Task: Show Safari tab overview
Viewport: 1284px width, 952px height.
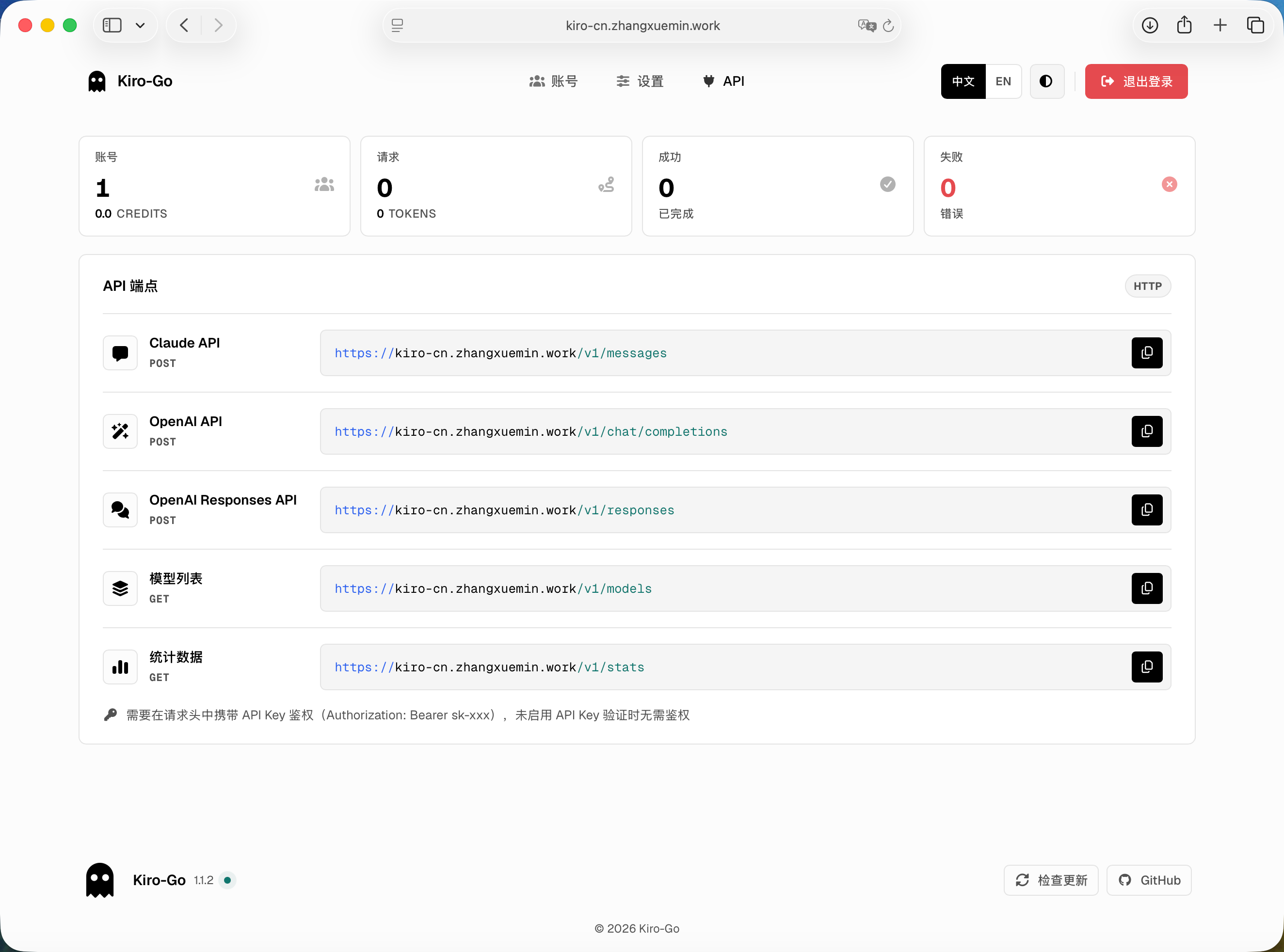Action: (1255, 25)
